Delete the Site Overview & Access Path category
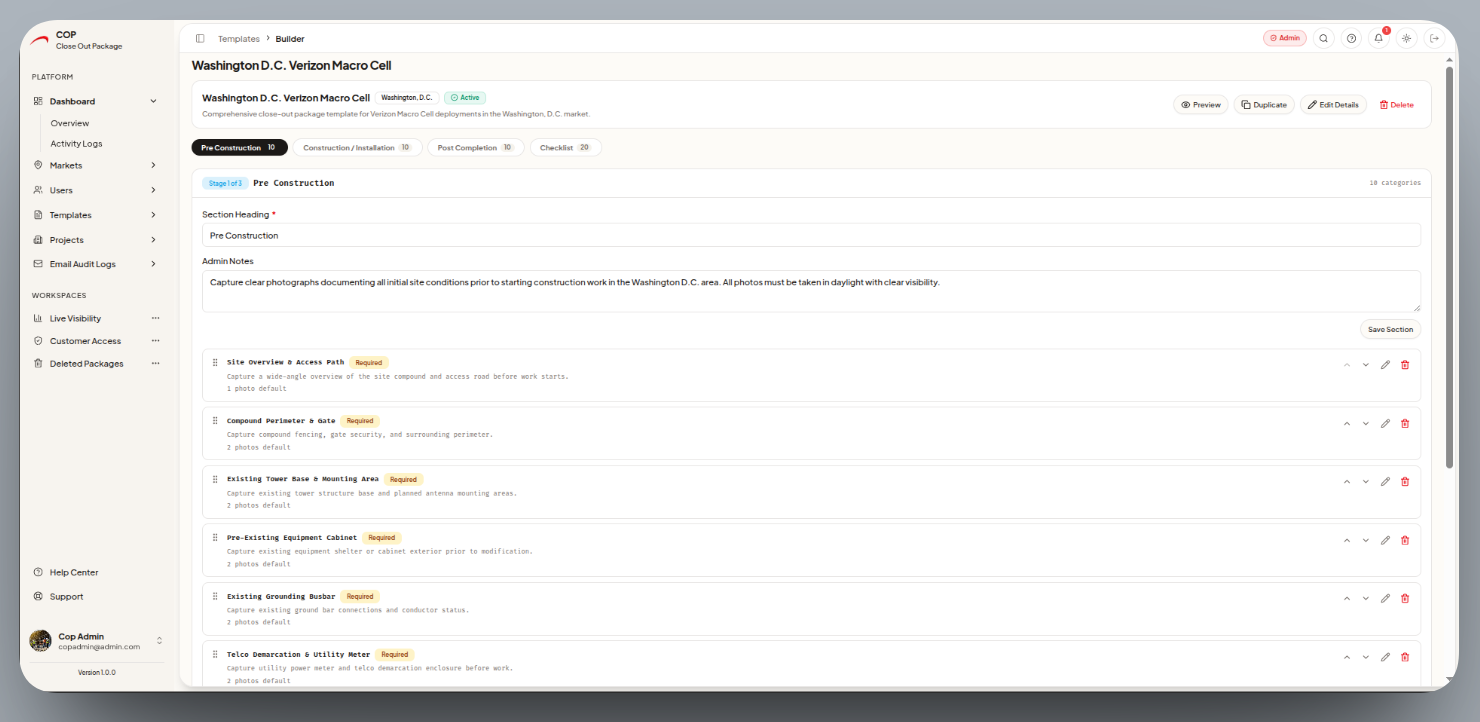The image size is (1480, 722). [x=1405, y=365]
